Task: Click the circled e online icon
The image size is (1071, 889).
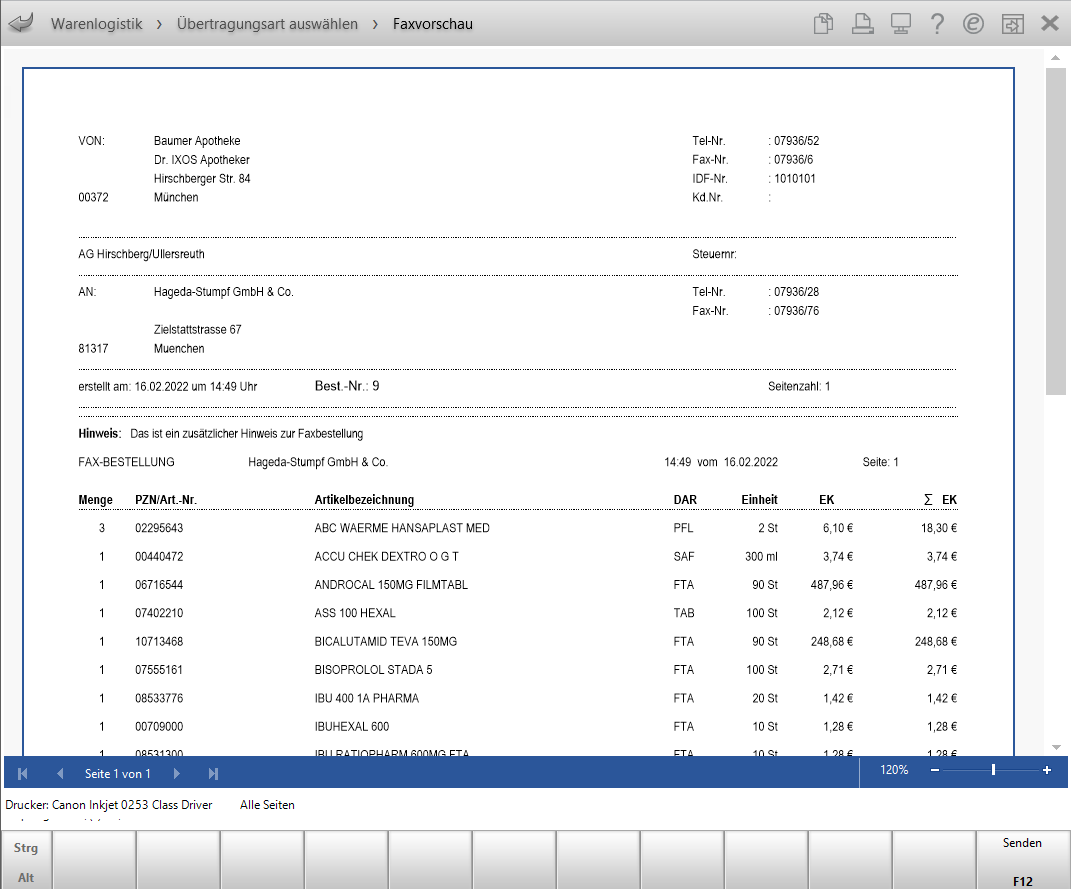Action: [x=973, y=23]
